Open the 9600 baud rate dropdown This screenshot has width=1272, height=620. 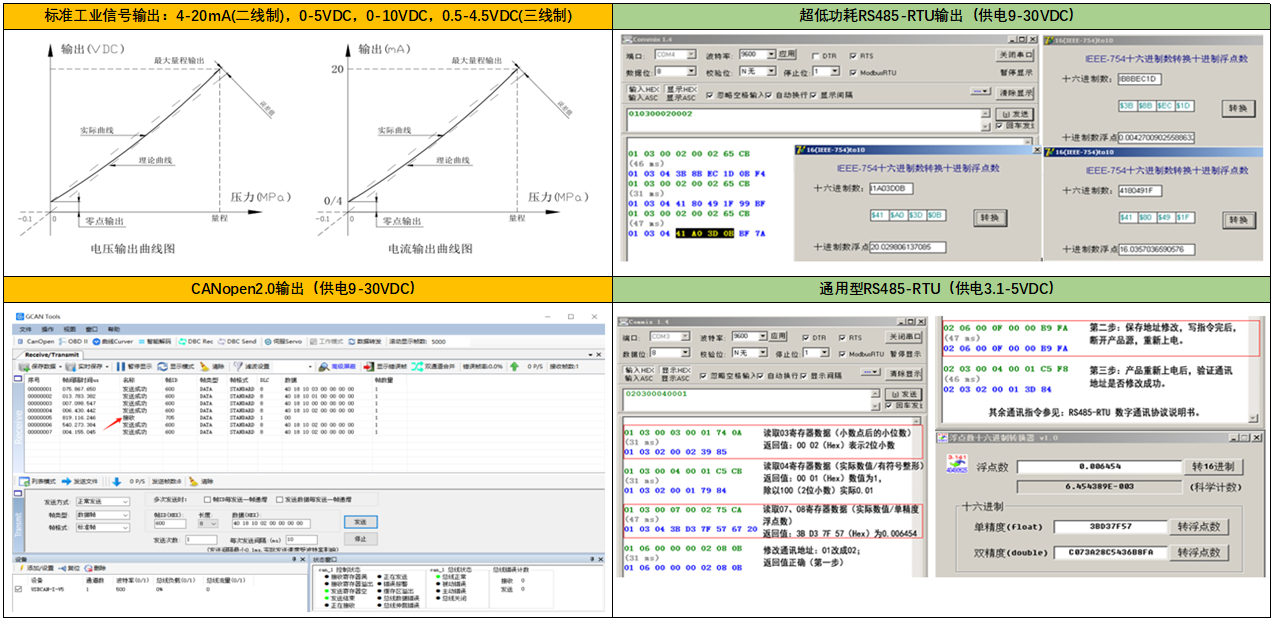click(x=770, y=56)
